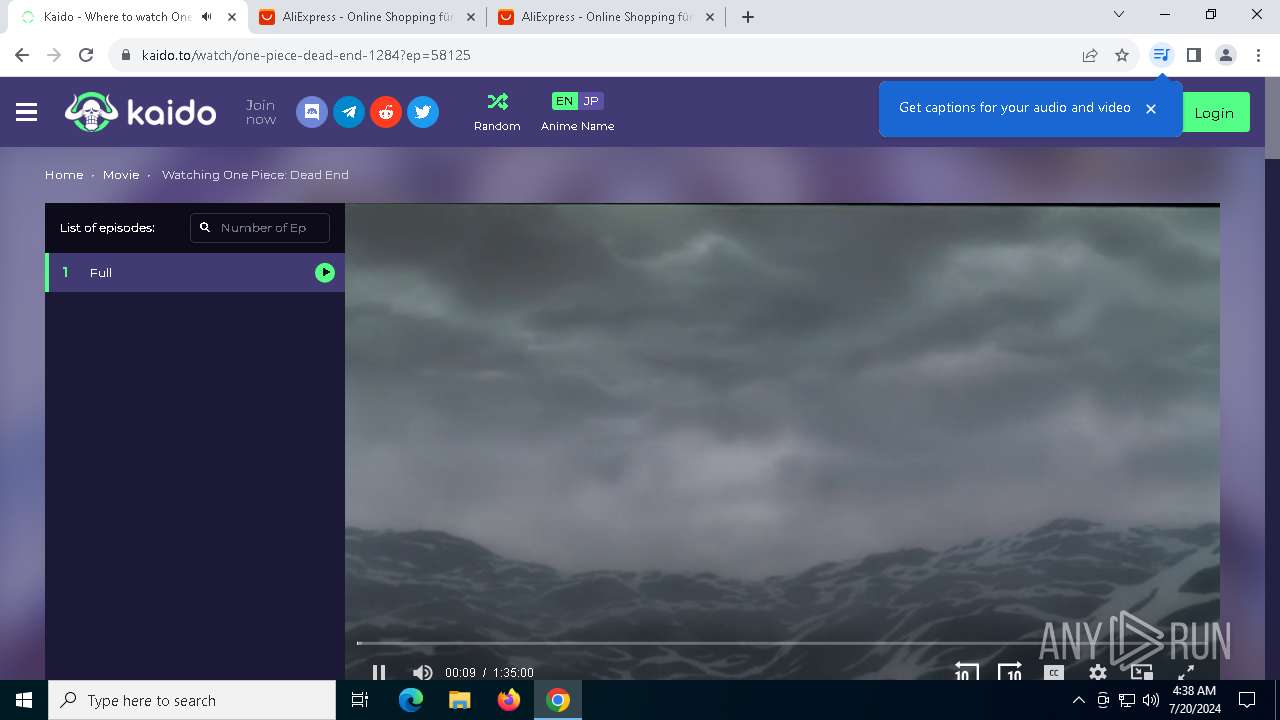Click the Windows taskbar search box
This screenshot has height=720, width=1280.
(x=192, y=700)
